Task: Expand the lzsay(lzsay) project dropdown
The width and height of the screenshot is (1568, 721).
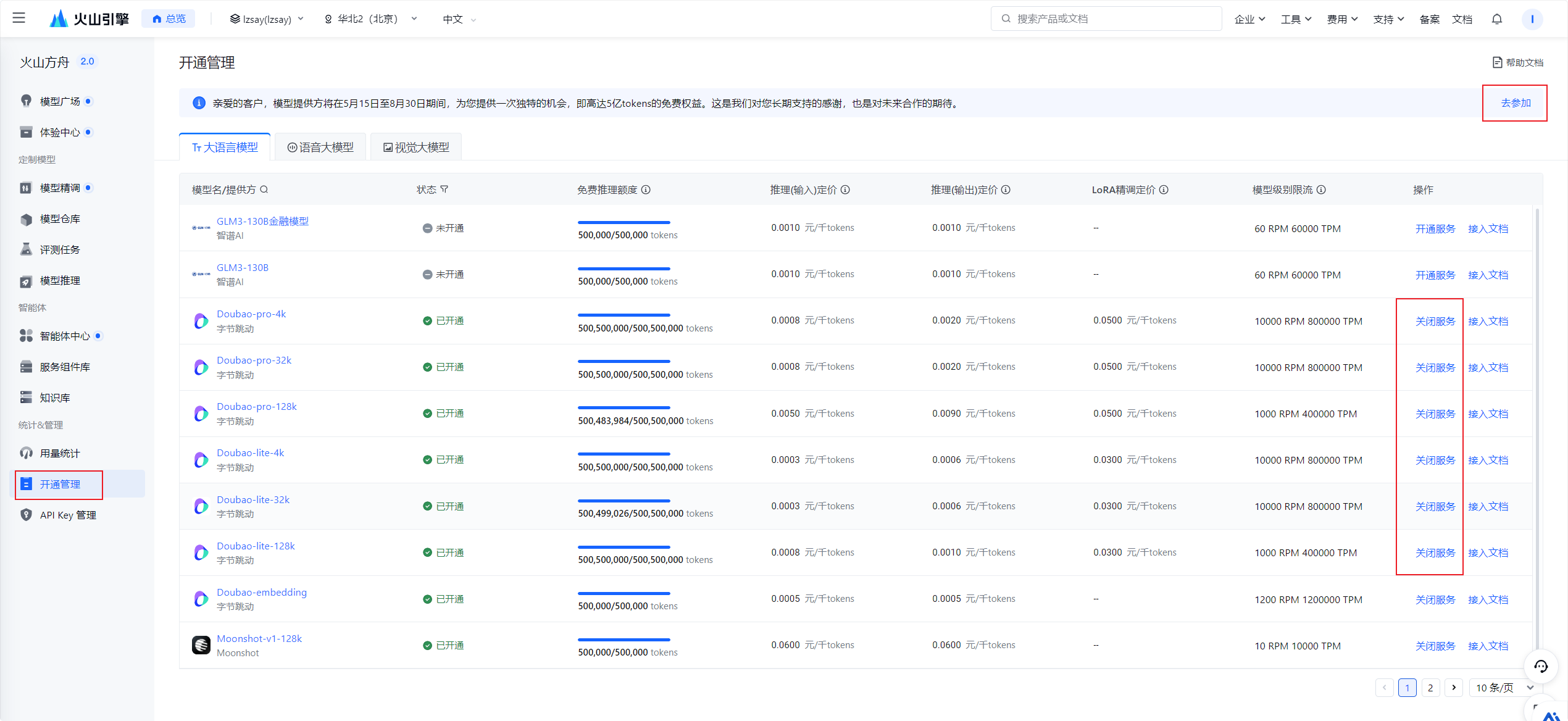Action: pos(267,19)
